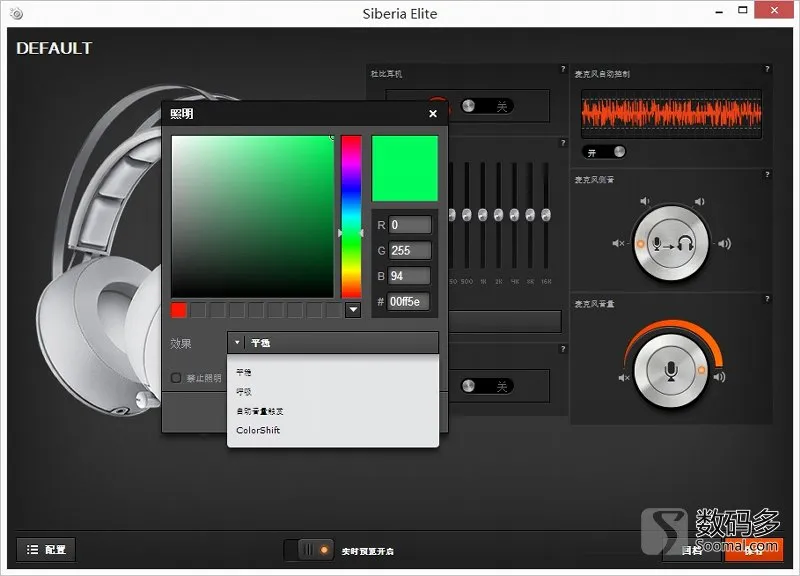The image size is (800, 576).
Task: Click the orange save button at bottom right
Action: tap(754, 550)
